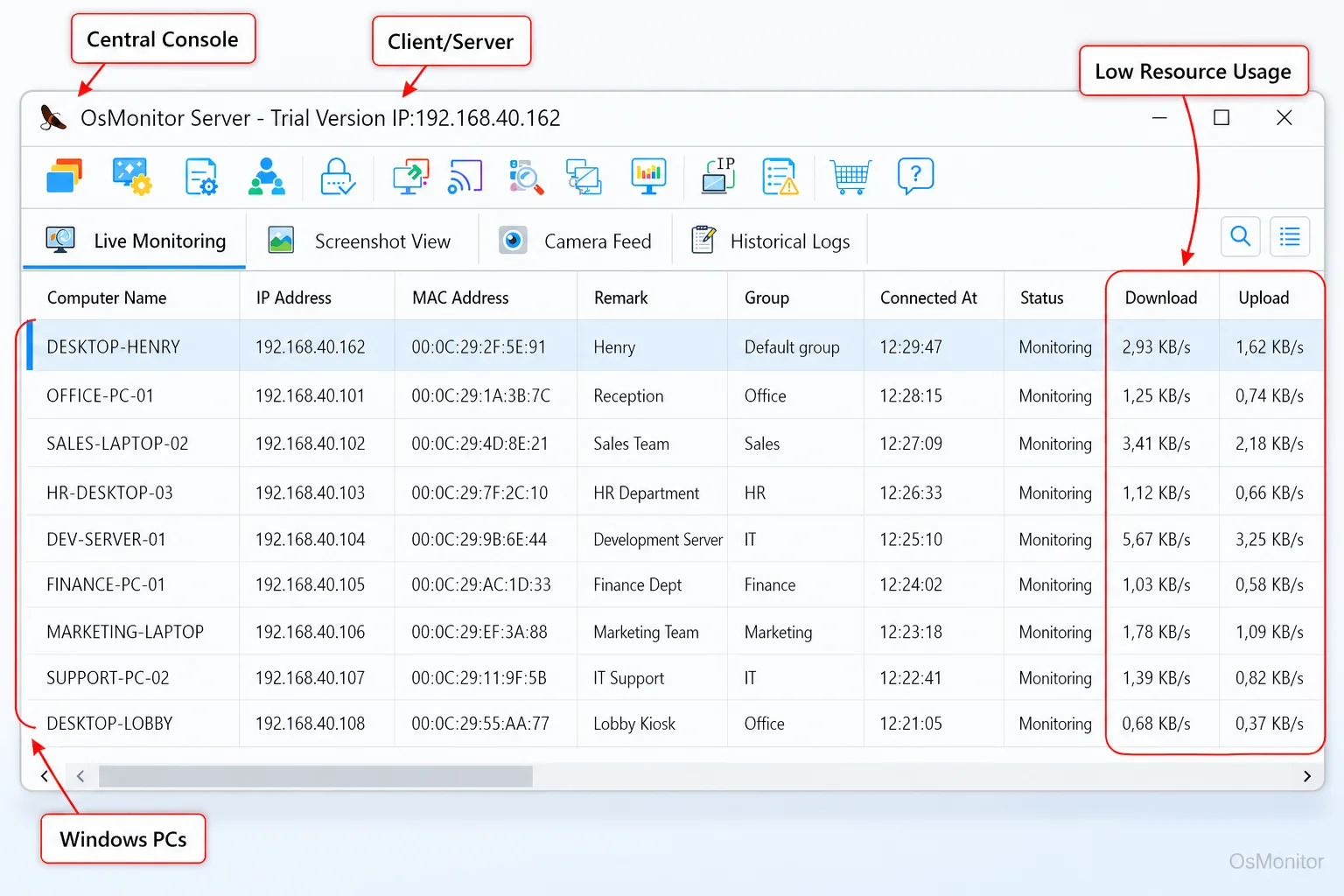Viewport: 1344px width, 896px height.
Task: Open the monitor-with-gear screen settings icon
Action: click(x=132, y=176)
